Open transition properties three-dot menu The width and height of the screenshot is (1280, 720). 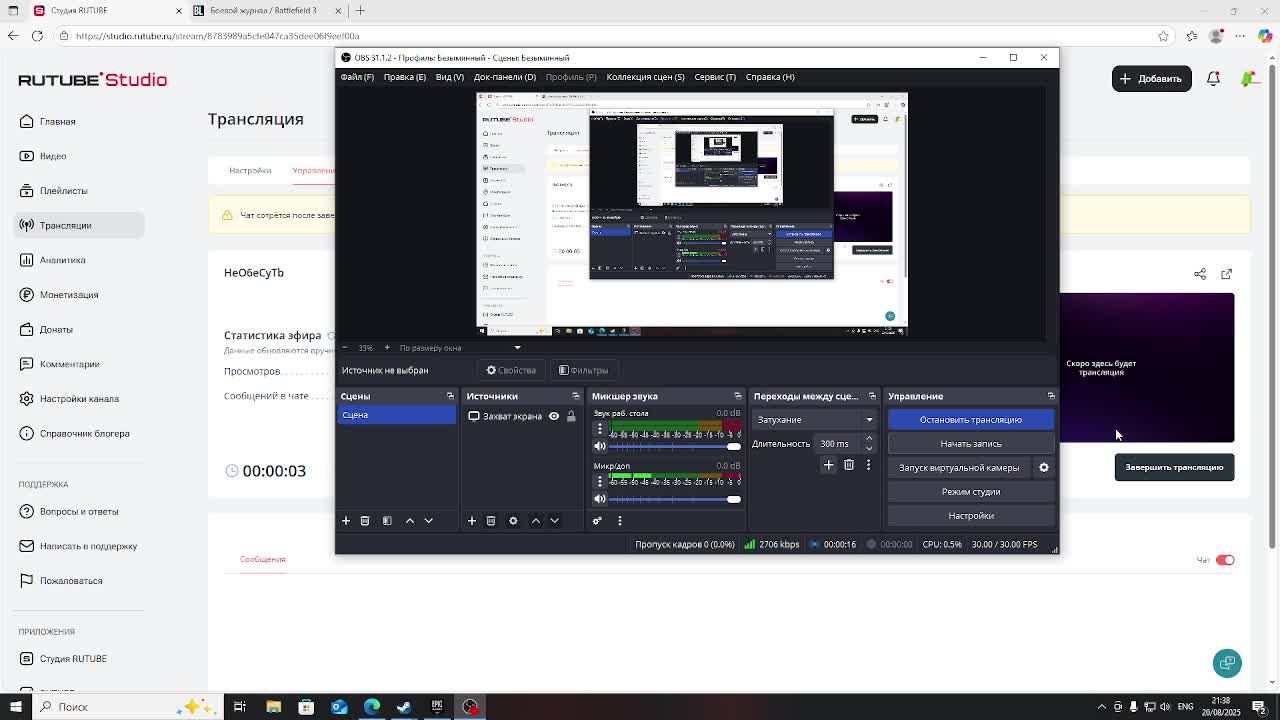[x=868, y=465]
